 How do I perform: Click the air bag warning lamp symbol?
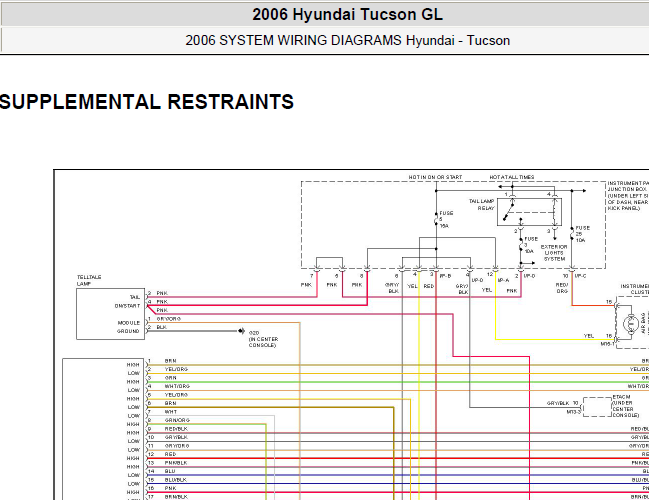(630, 324)
